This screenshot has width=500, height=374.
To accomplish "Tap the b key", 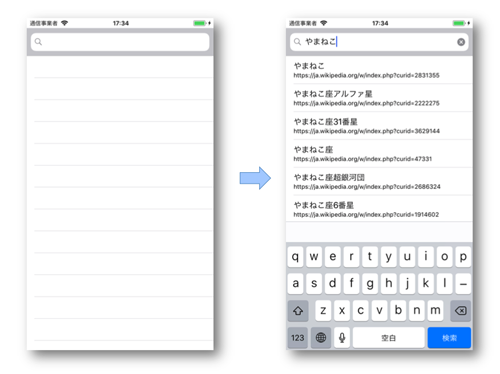I will 398,311.
